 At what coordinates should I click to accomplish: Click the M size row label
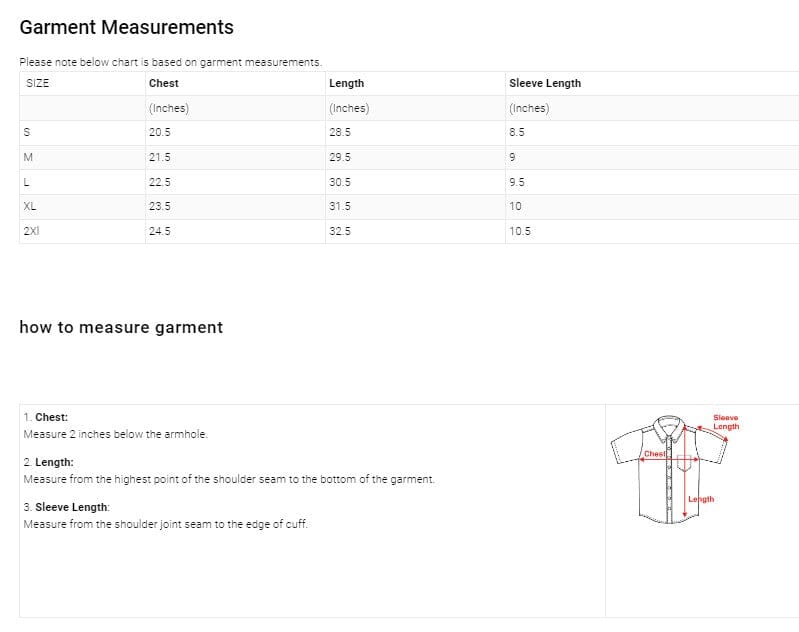(28, 157)
